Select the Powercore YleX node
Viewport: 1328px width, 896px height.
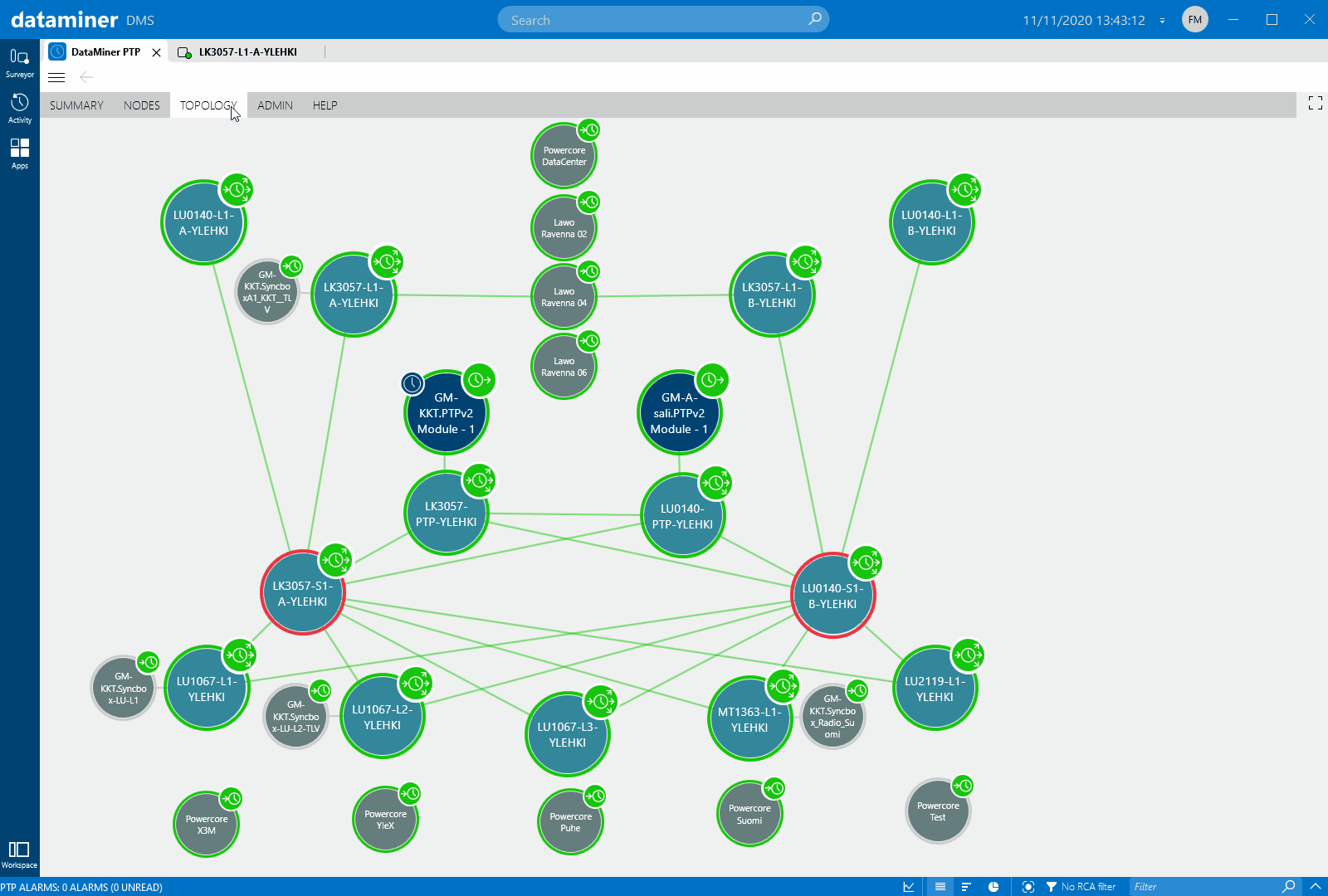tap(385, 820)
